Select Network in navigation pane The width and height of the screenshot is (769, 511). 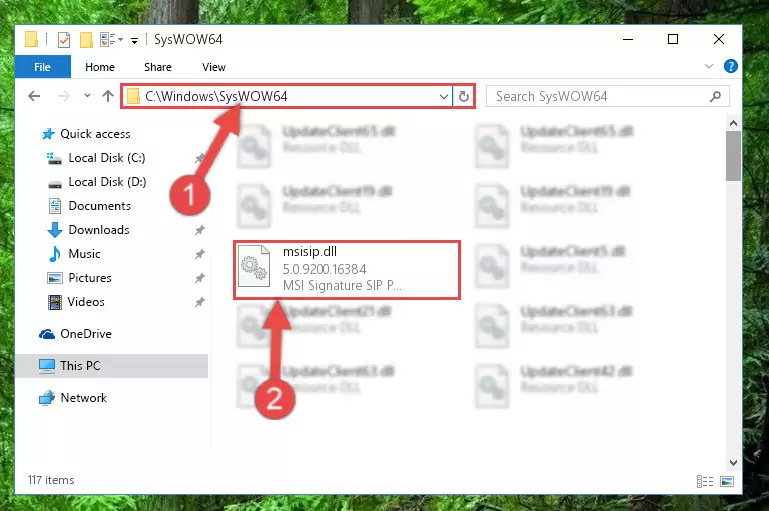(x=83, y=398)
